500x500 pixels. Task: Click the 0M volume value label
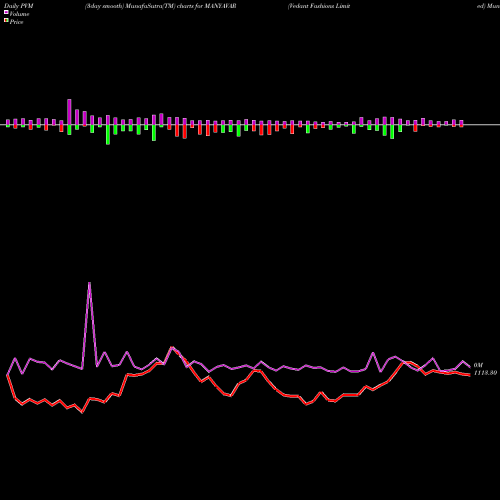tap(478, 365)
